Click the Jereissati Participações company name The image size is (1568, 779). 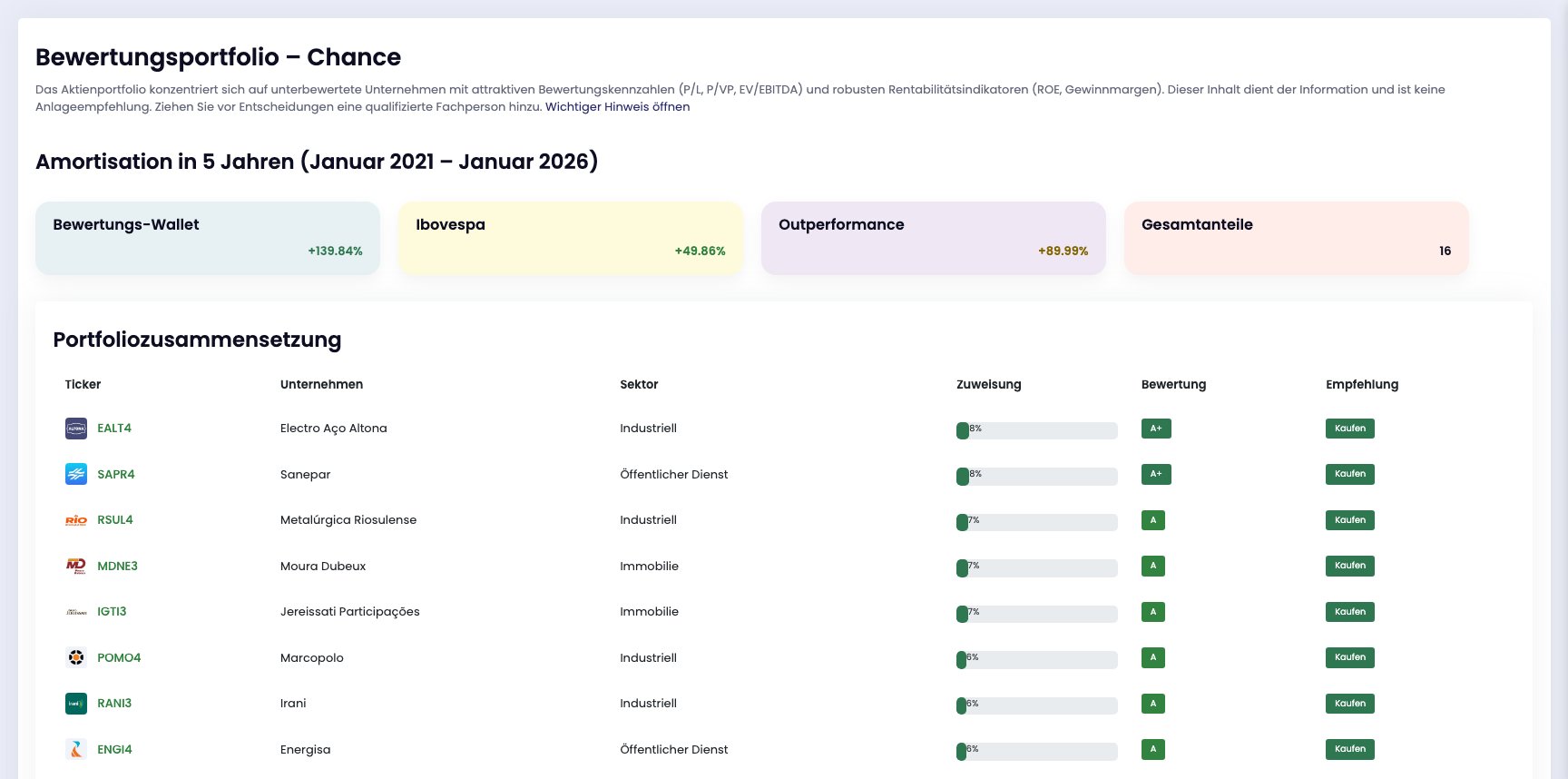click(350, 612)
